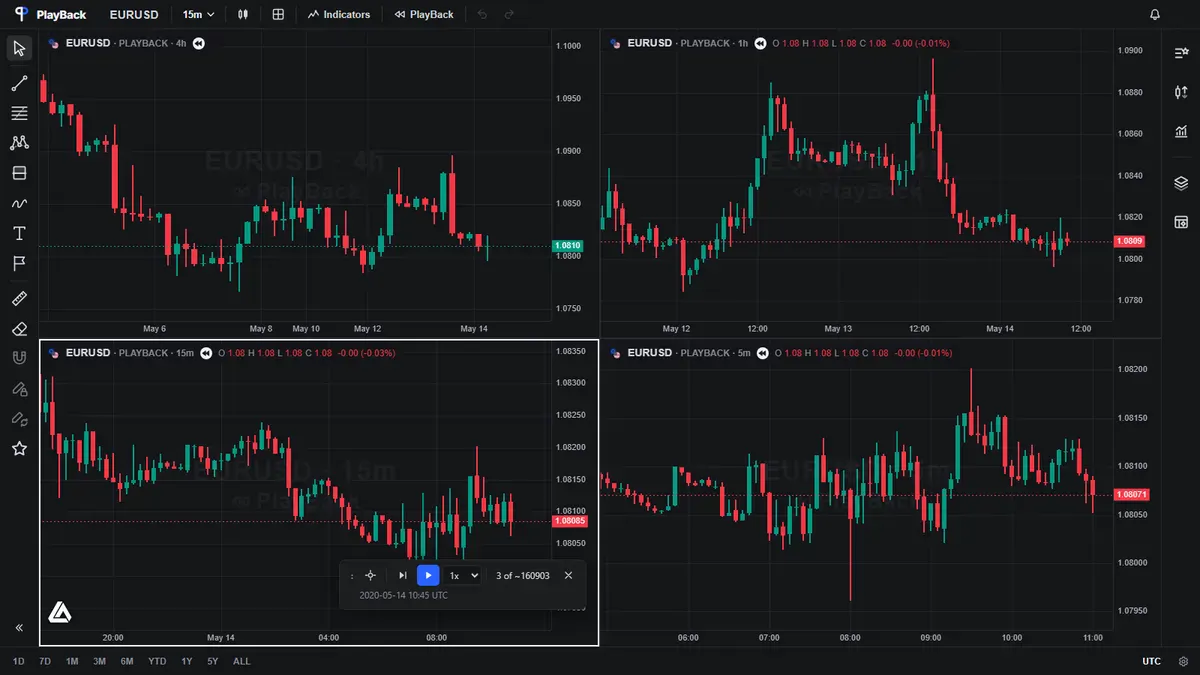
Task: Select the 7D time range
Action: (x=45, y=661)
